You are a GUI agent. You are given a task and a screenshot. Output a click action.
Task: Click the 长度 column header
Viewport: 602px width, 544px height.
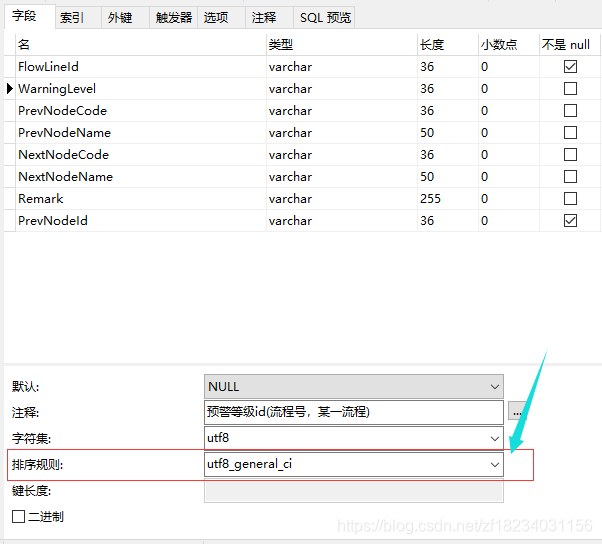coord(448,45)
